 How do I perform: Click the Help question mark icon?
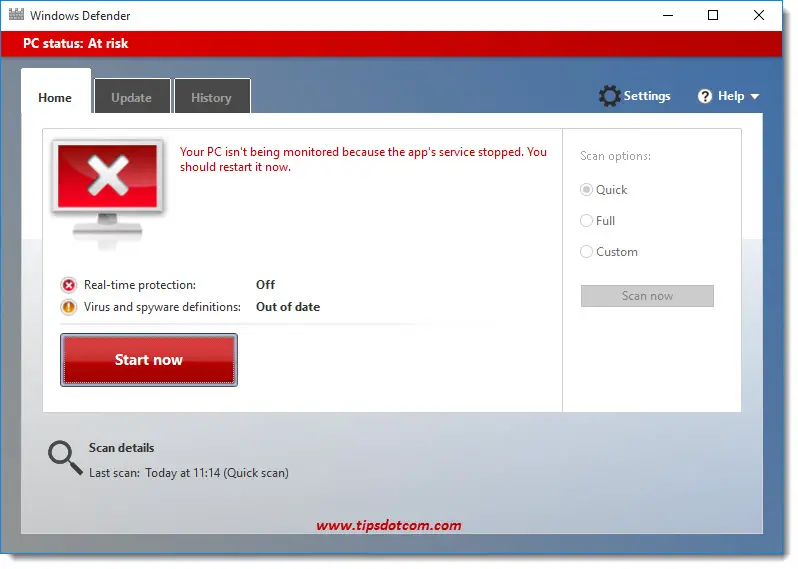pyautogui.click(x=705, y=96)
